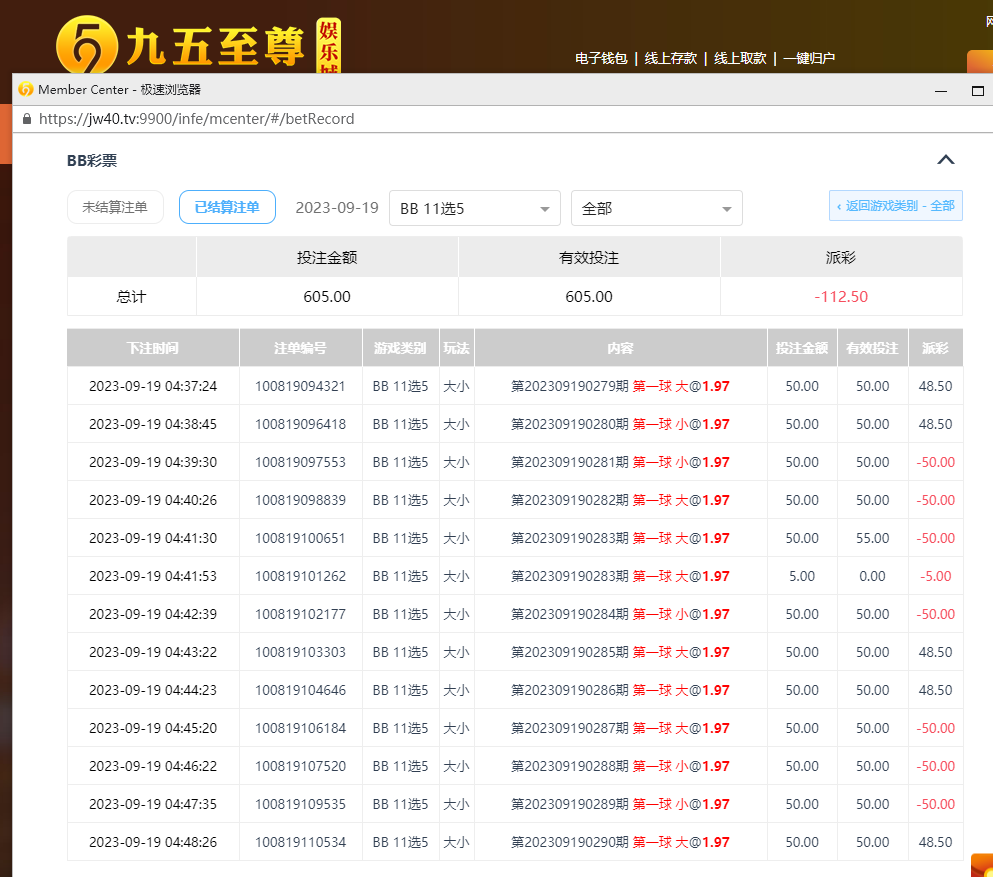Click the 派彩 column header in table
The height and width of the screenshot is (877, 993).
935,348
